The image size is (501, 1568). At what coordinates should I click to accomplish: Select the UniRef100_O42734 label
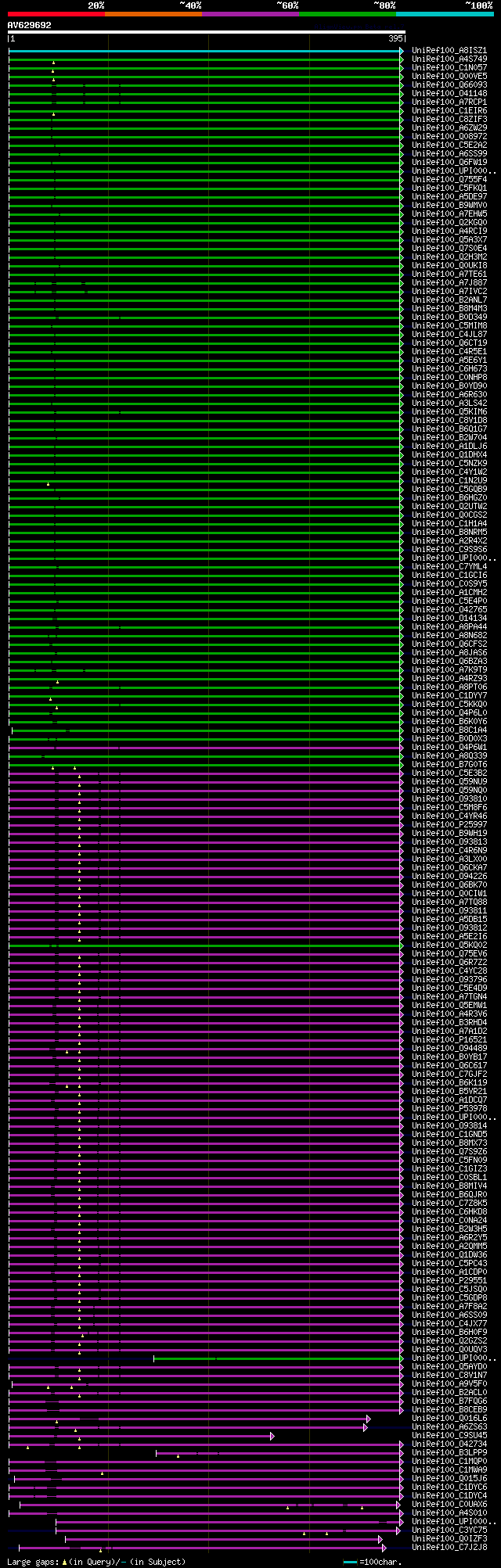(449, 1444)
